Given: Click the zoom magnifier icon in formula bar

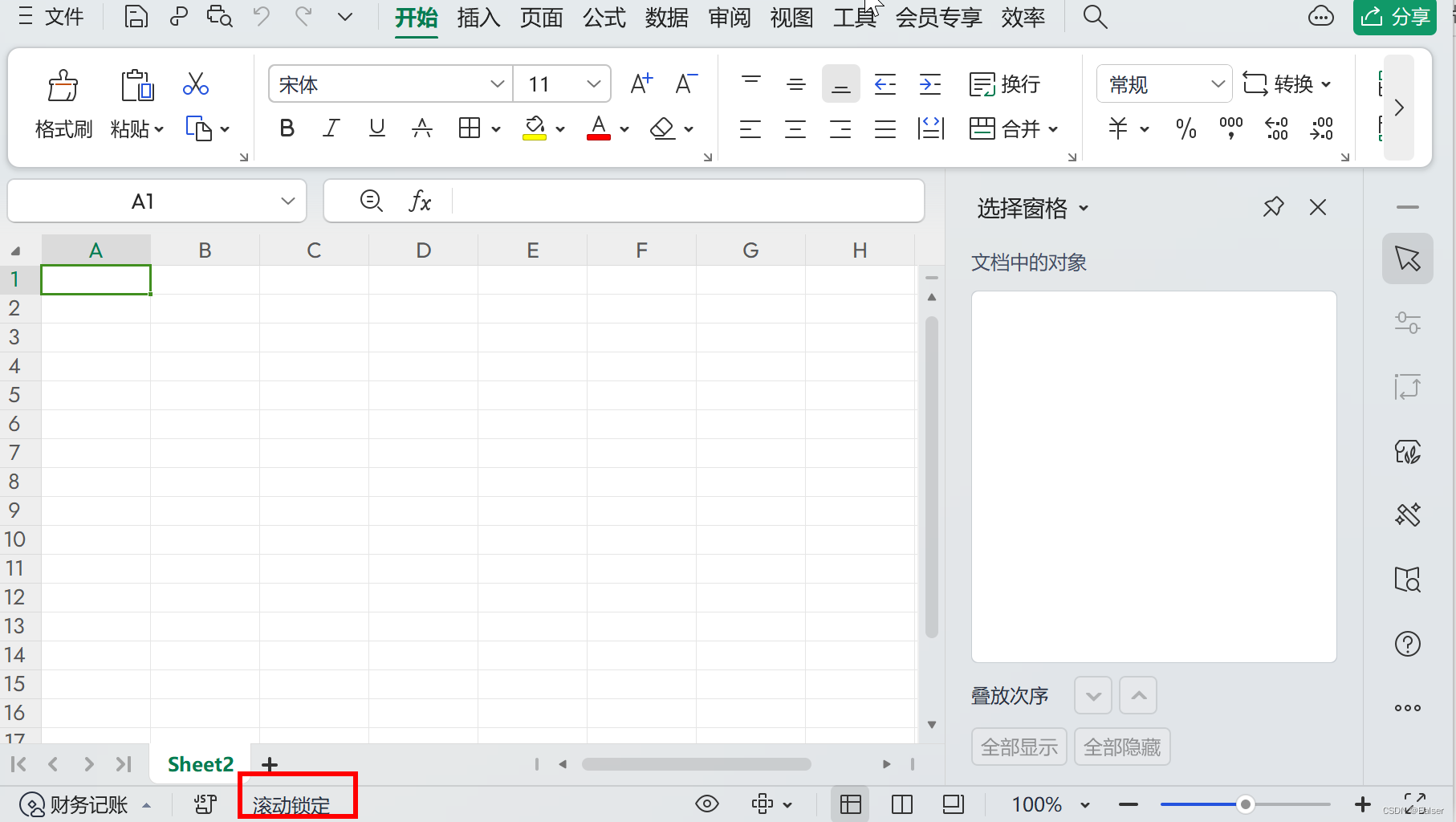Looking at the screenshot, I should (371, 201).
